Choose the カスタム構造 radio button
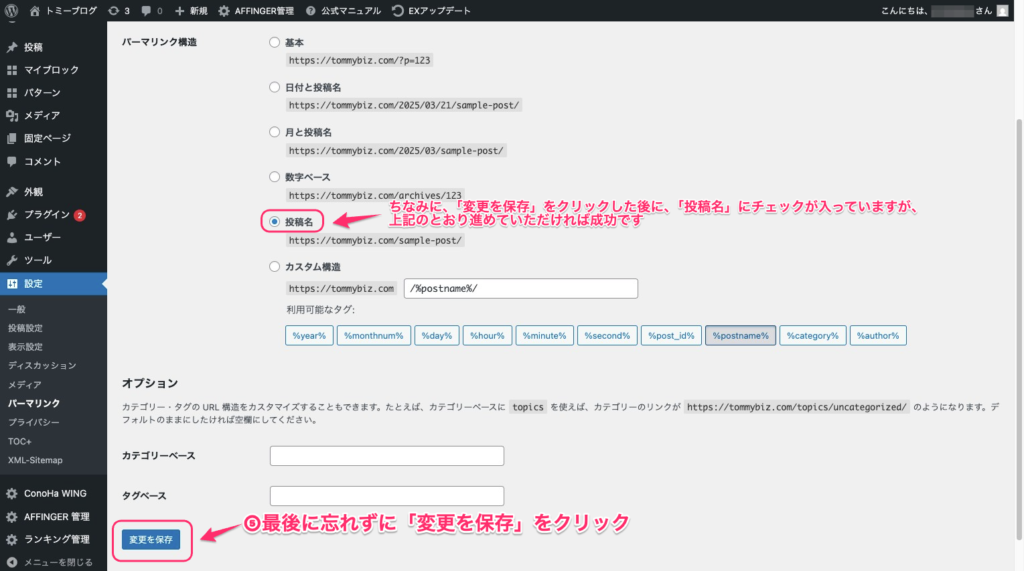This screenshot has height=571, width=1024. click(275, 267)
